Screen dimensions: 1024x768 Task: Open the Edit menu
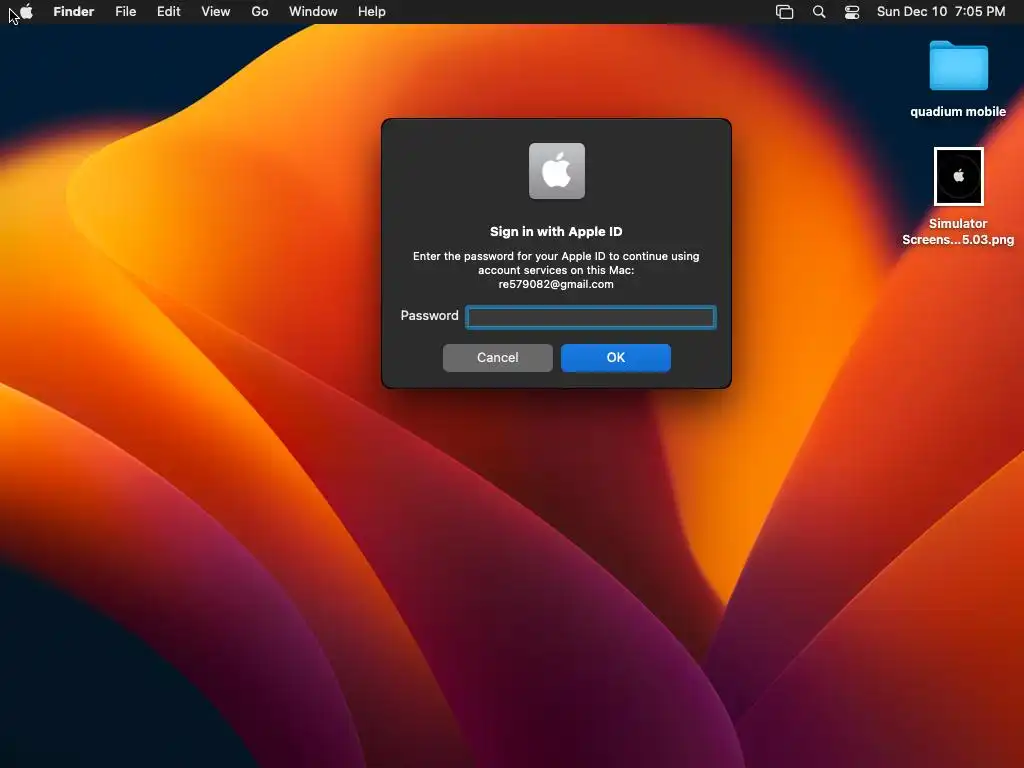coord(168,12)
